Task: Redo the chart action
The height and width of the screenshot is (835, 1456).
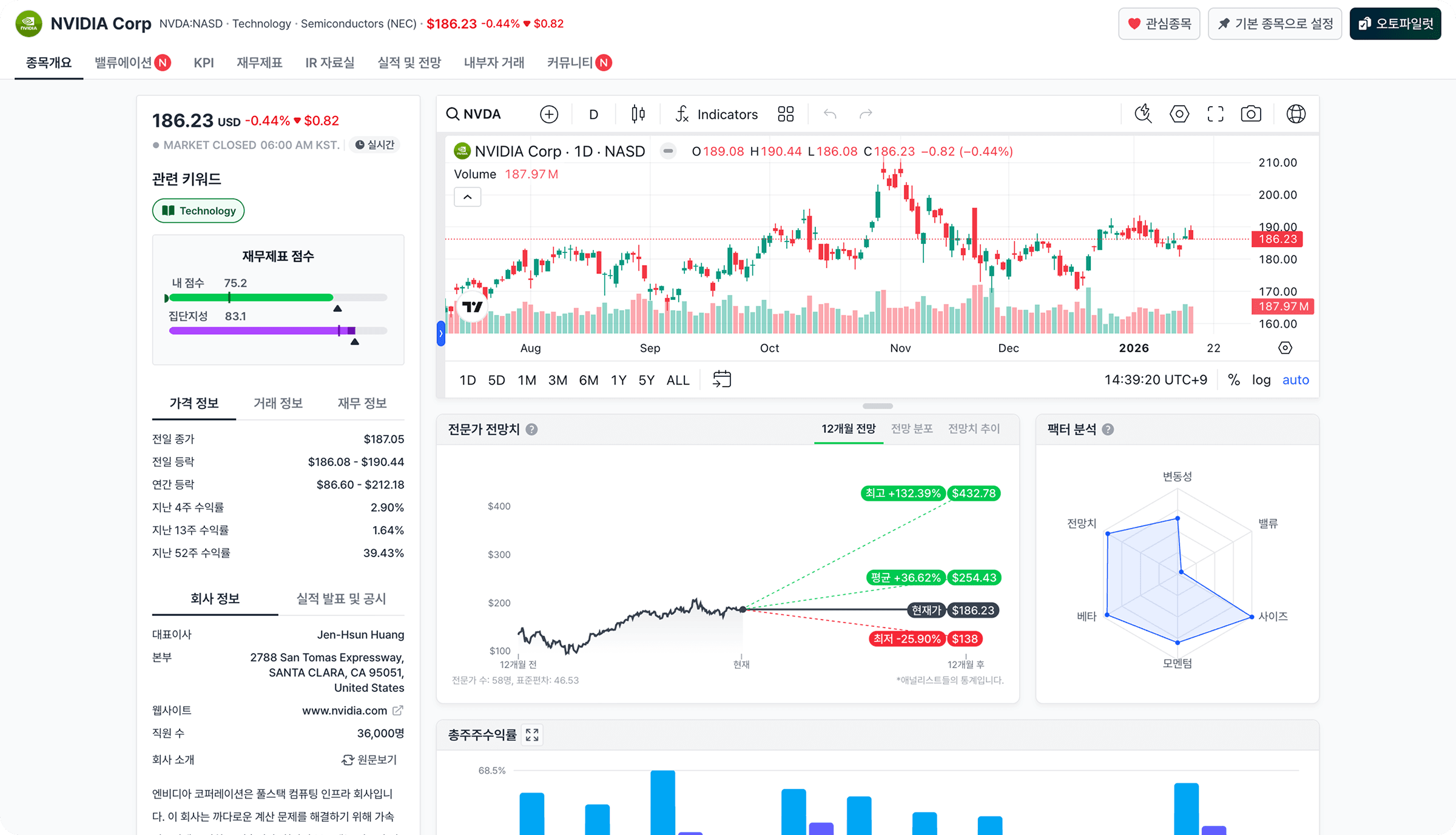Action: coord(866,114)
